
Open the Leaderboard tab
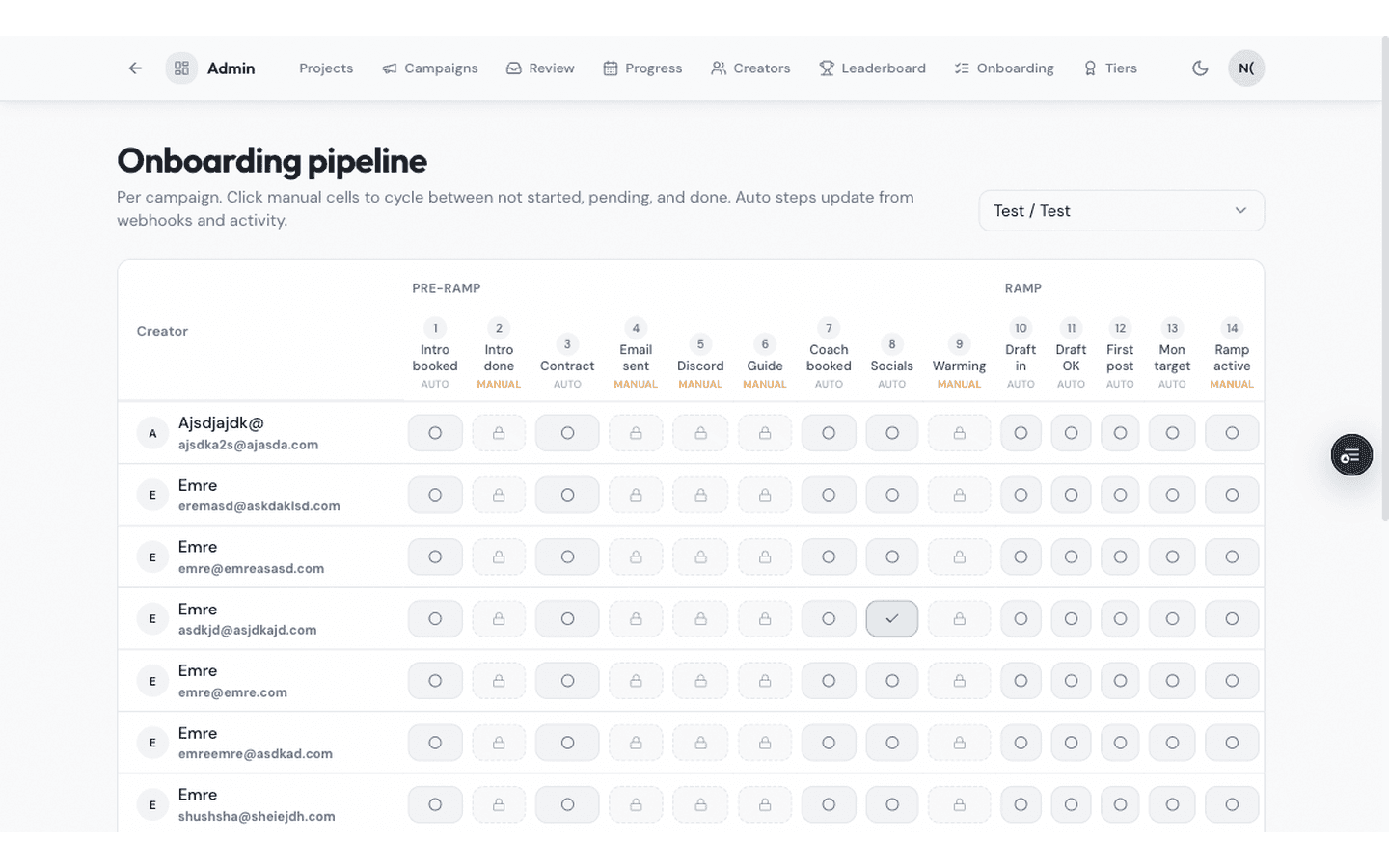[872, 68]
